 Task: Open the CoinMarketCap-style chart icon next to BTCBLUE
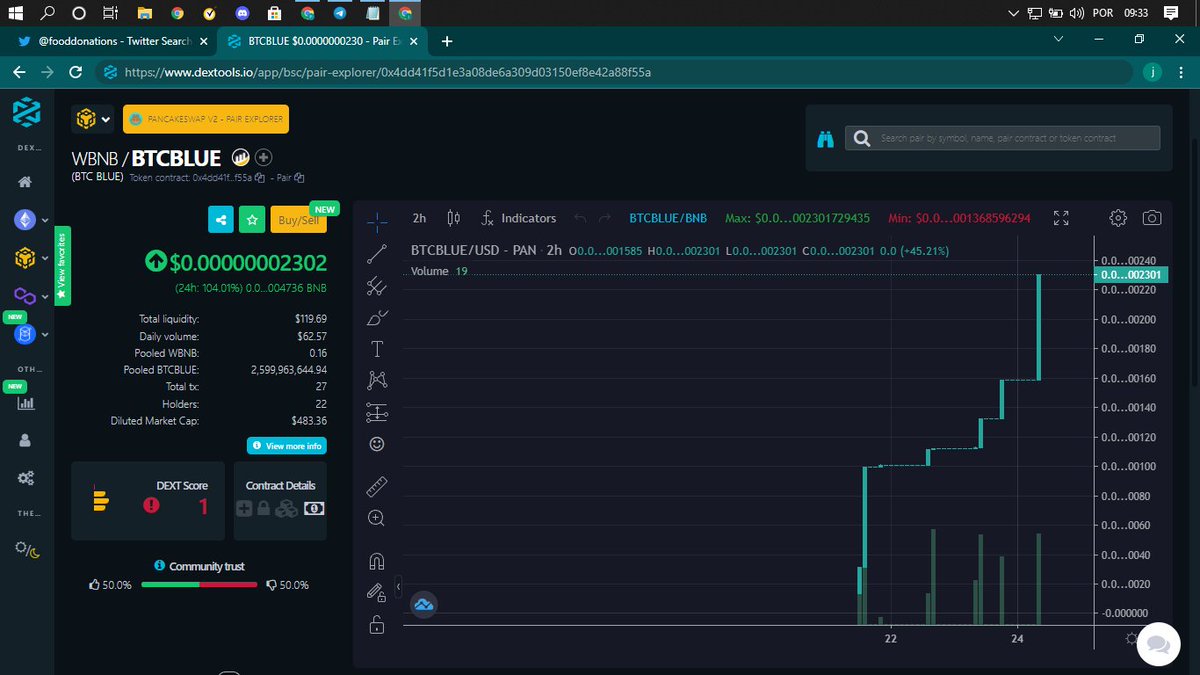pos(240,157)
